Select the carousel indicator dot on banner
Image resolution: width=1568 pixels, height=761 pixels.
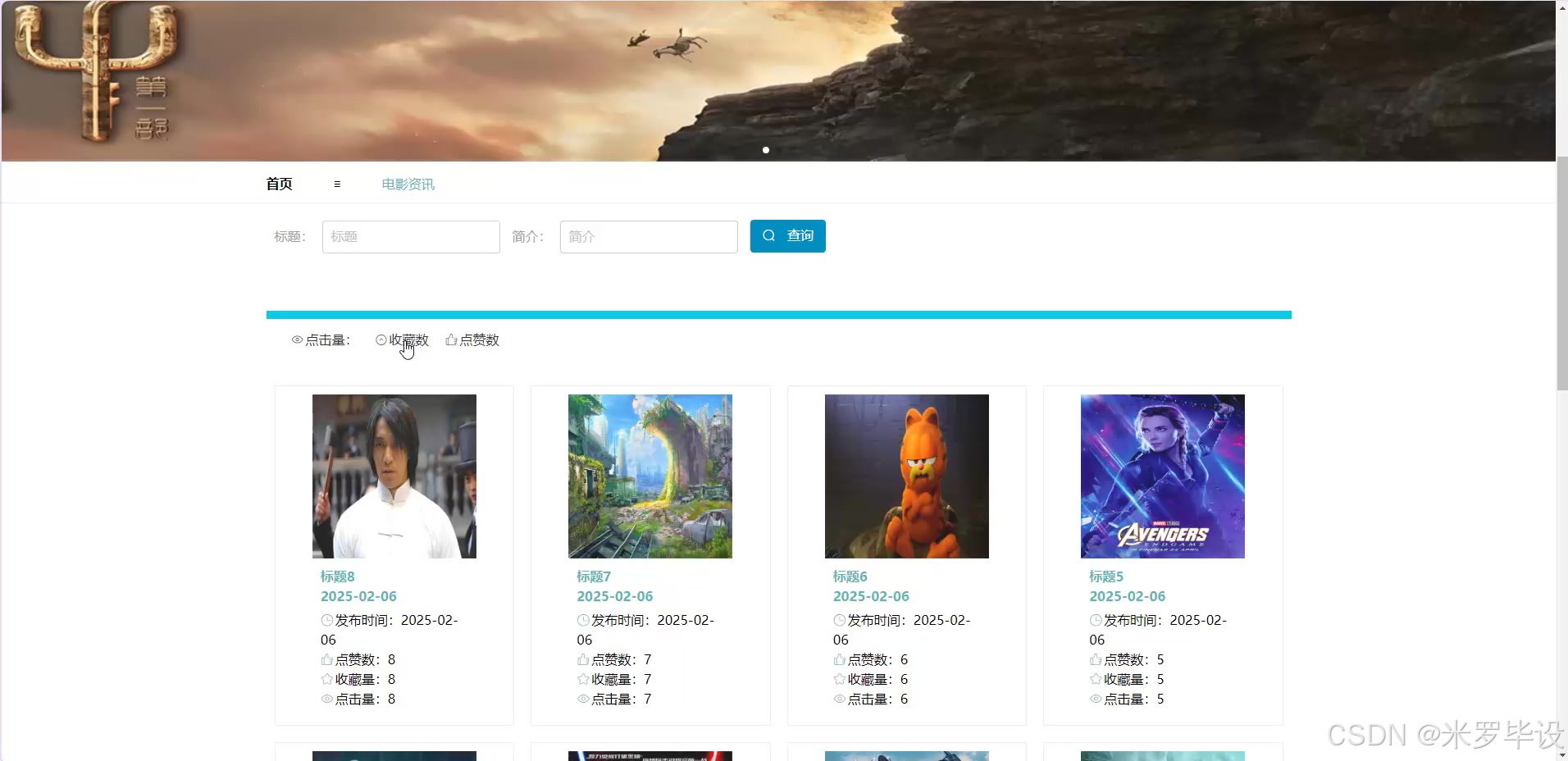pos(766,150)
